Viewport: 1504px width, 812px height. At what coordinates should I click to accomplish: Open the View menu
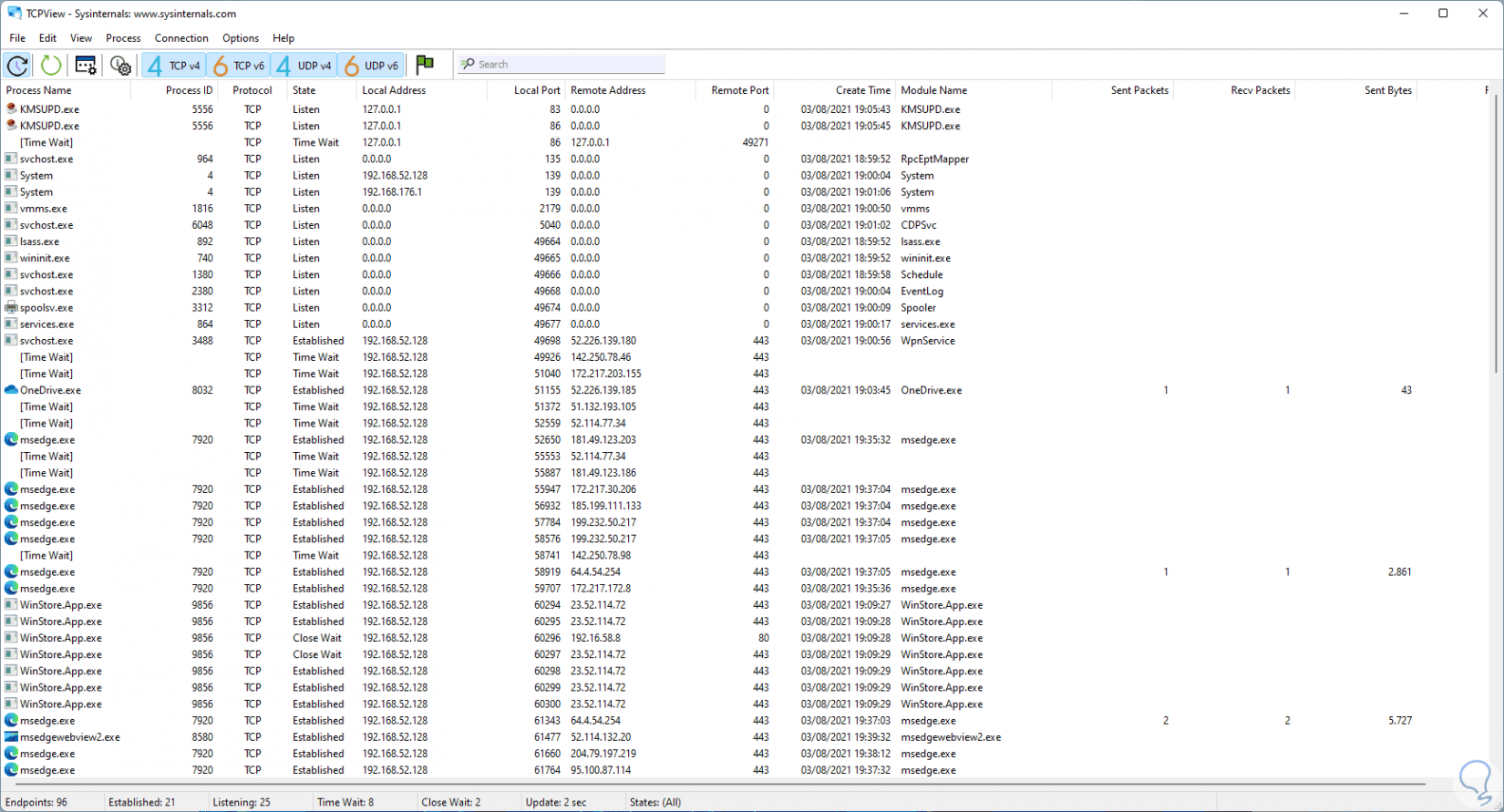pos(81,38)
